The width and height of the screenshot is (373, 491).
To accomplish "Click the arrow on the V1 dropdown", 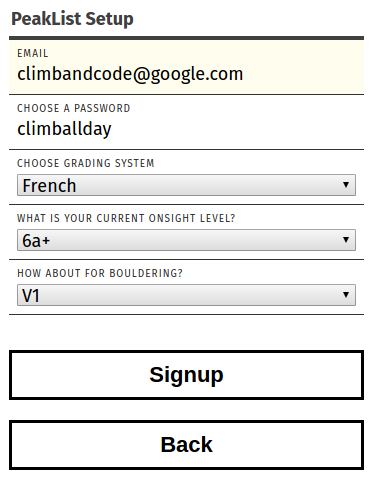I will click(346, 295).
